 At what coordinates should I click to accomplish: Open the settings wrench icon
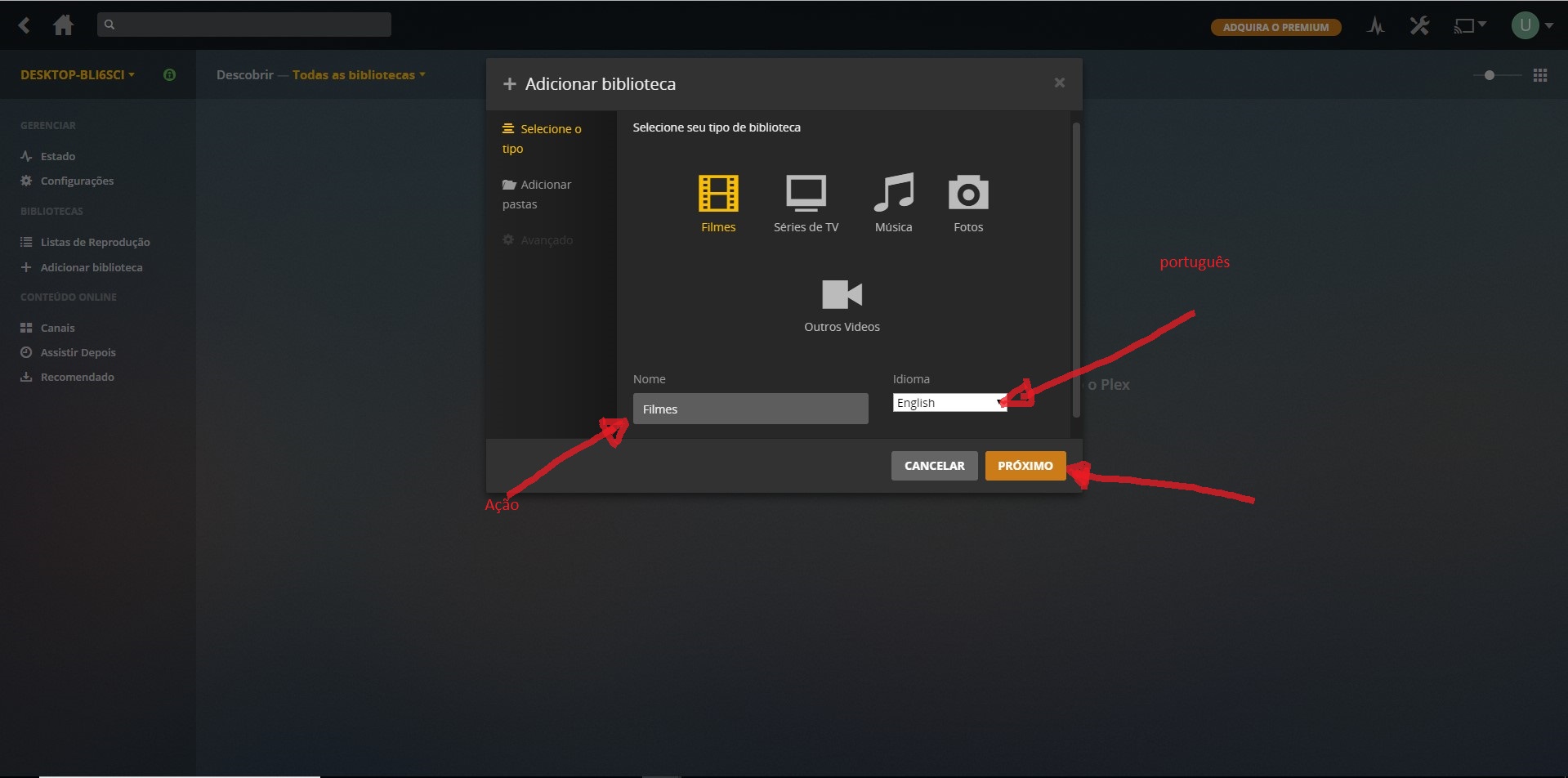coord(1419,26)
